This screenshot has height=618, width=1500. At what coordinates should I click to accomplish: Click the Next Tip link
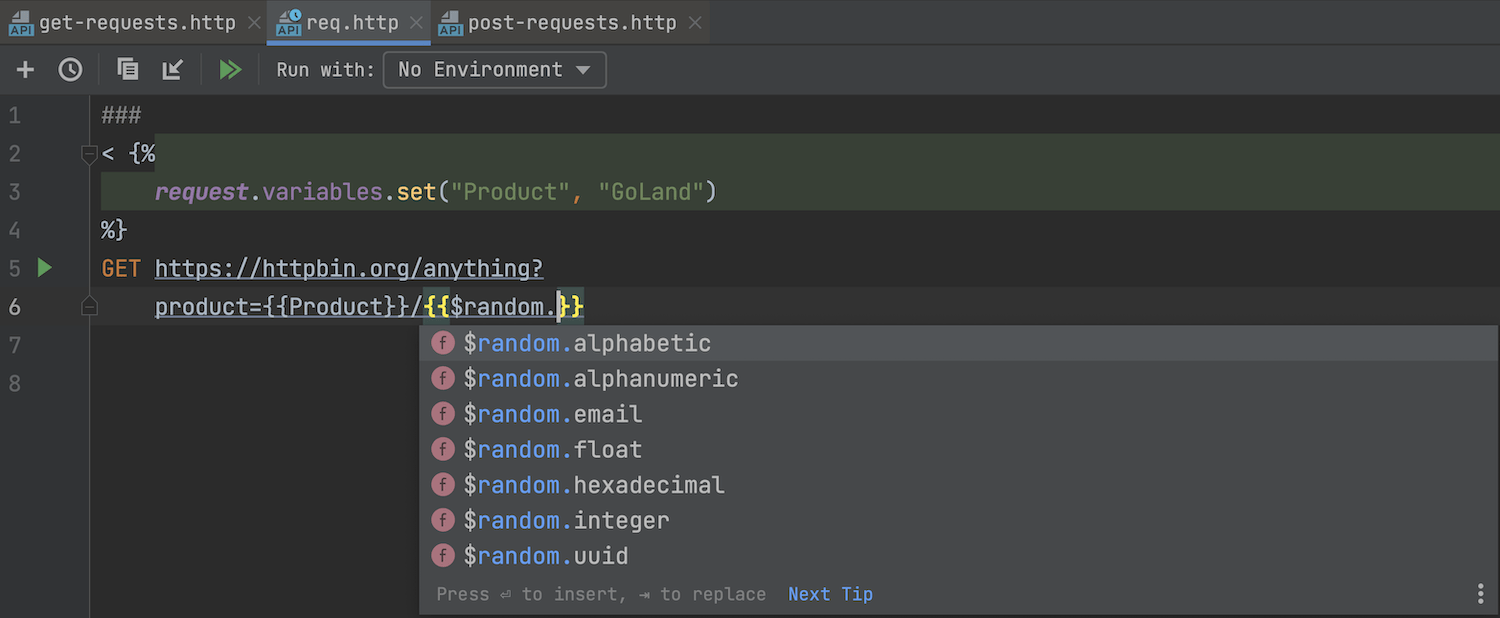tap(830, 594)
